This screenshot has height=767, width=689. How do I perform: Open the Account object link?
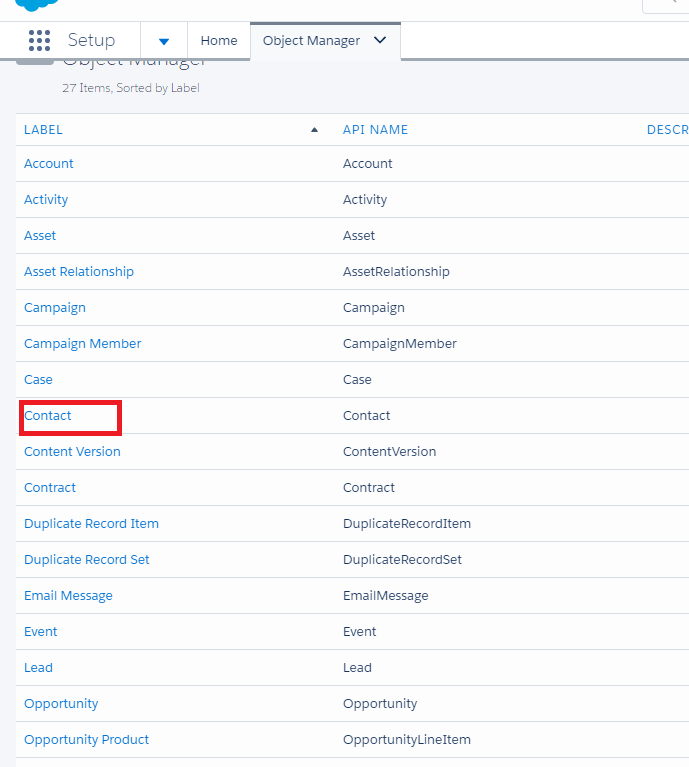(x=49, y=164)
